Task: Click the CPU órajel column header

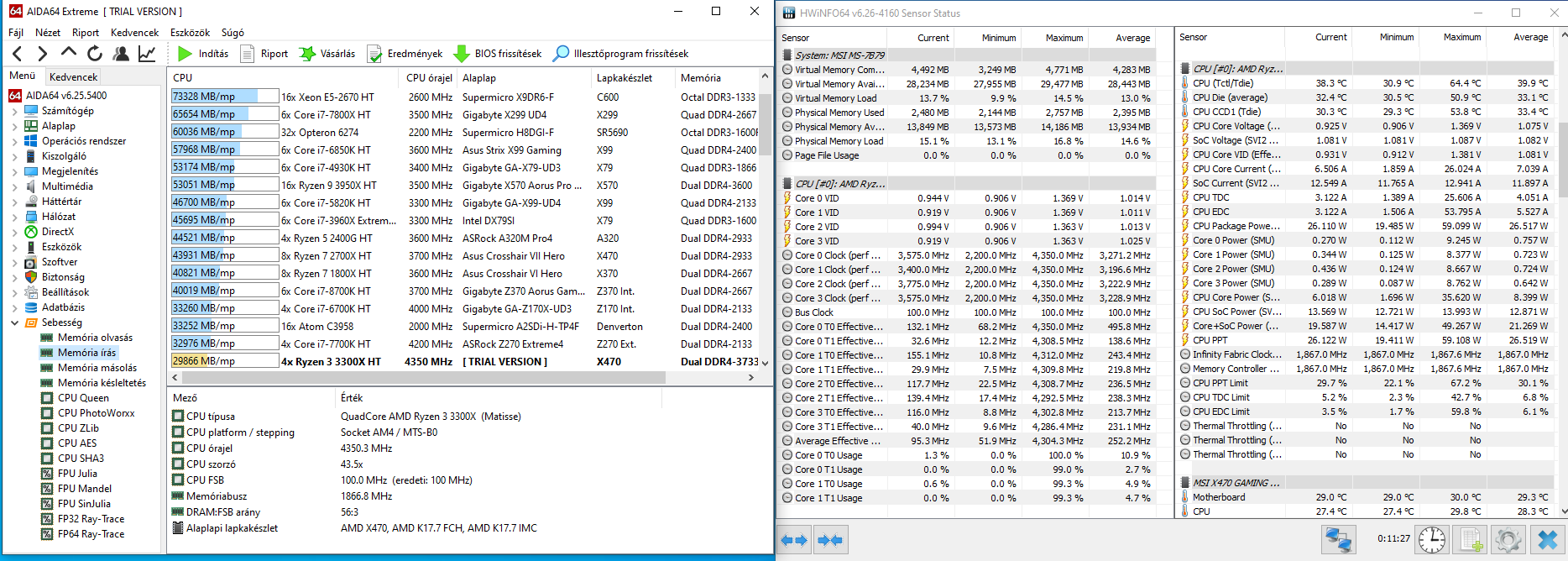Action: point(429,77)
